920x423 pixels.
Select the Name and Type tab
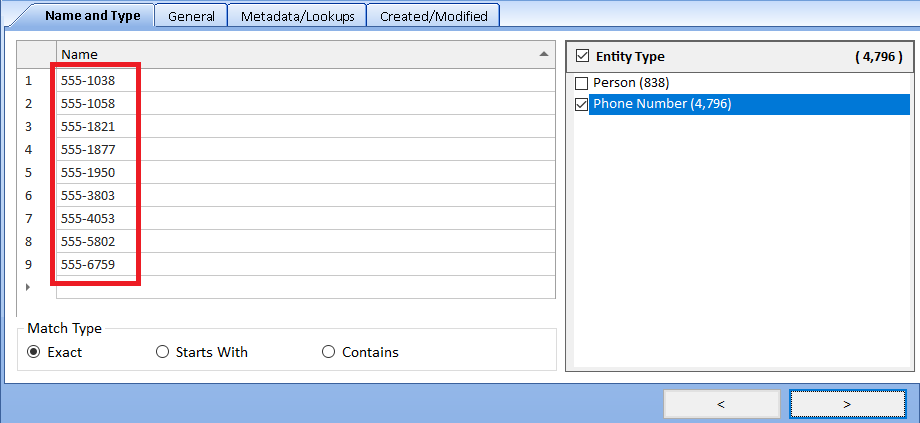tap(92, 15)
